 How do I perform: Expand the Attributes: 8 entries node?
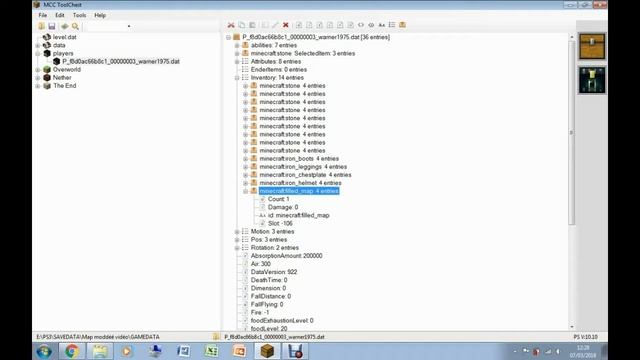[x=237, y=62]
